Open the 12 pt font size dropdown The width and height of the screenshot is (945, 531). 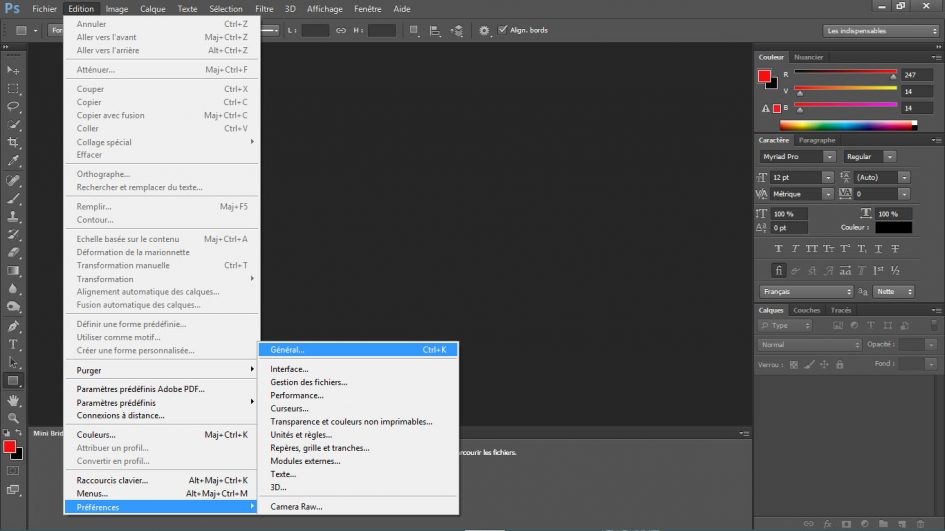point(827,178)
